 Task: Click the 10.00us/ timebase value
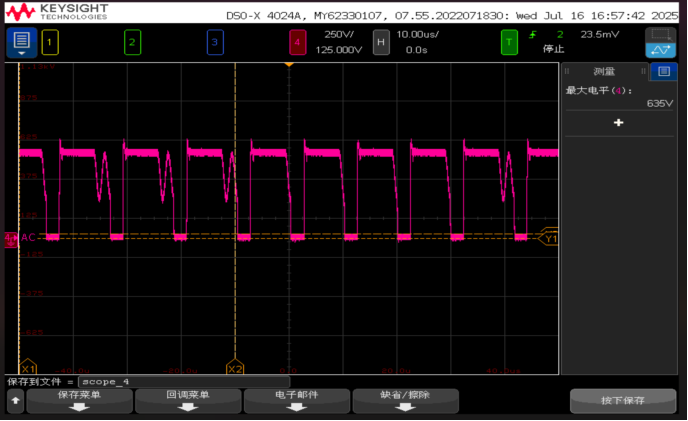click(417, 35)
